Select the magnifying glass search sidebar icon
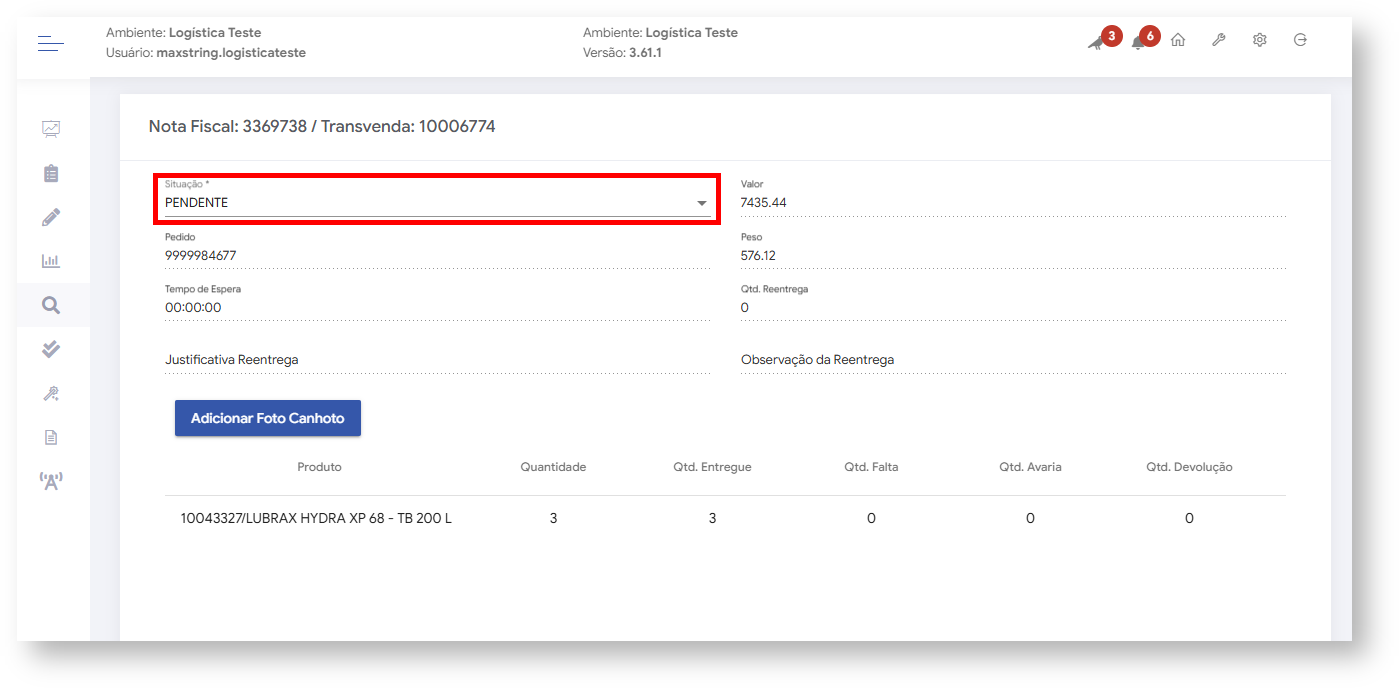 coord(51,305)
